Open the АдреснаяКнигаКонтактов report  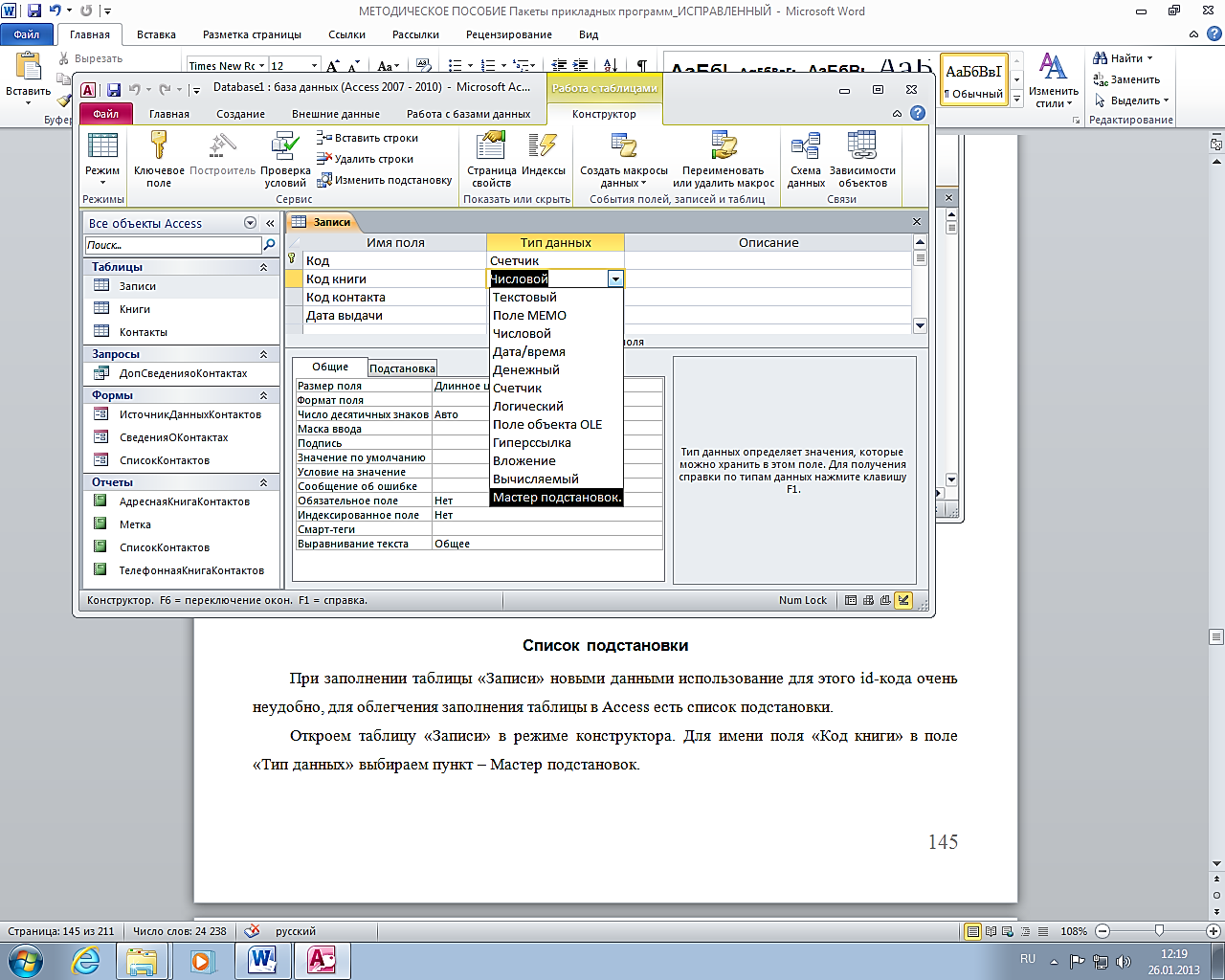tap(182, 501)
